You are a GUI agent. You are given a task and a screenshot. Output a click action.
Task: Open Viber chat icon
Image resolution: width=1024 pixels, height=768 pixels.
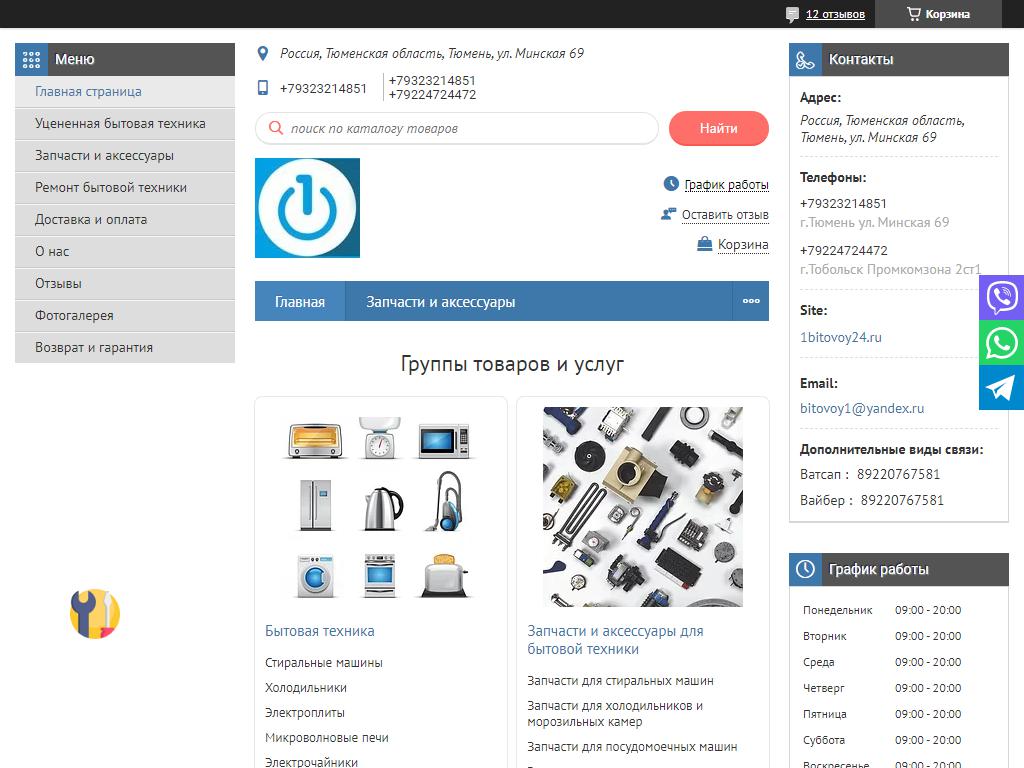(x=1001, y=297)
